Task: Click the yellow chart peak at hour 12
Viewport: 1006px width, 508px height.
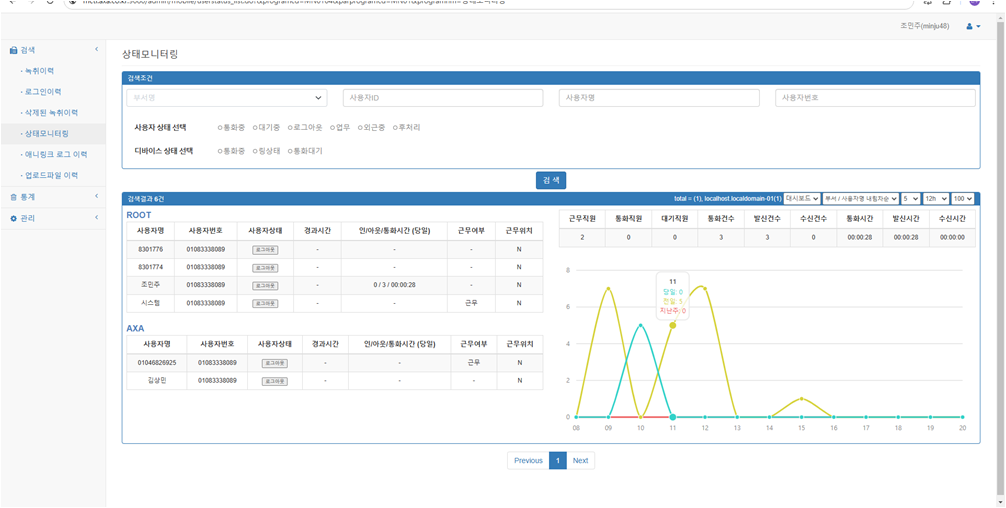Action: (x=704, y=289)
